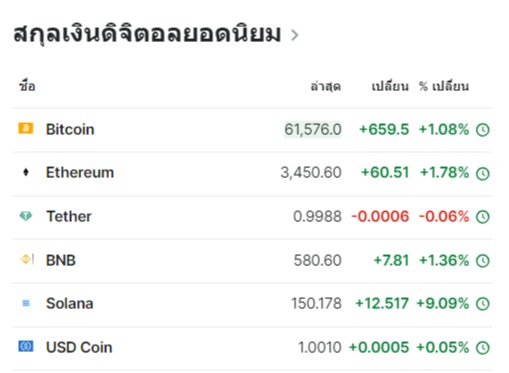The height and width of the screenshot is (373, 509).
Task: Select the USD Coin name link
Action: (x=79, y=347)
